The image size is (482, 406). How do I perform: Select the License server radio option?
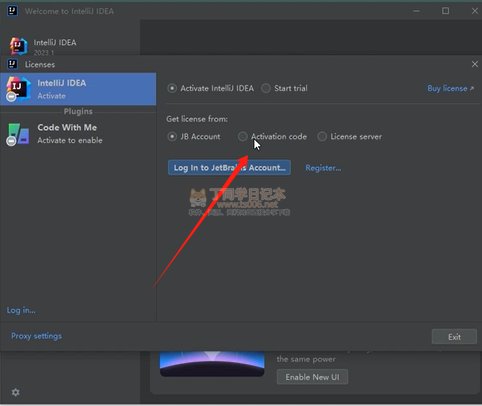(350, 136)
